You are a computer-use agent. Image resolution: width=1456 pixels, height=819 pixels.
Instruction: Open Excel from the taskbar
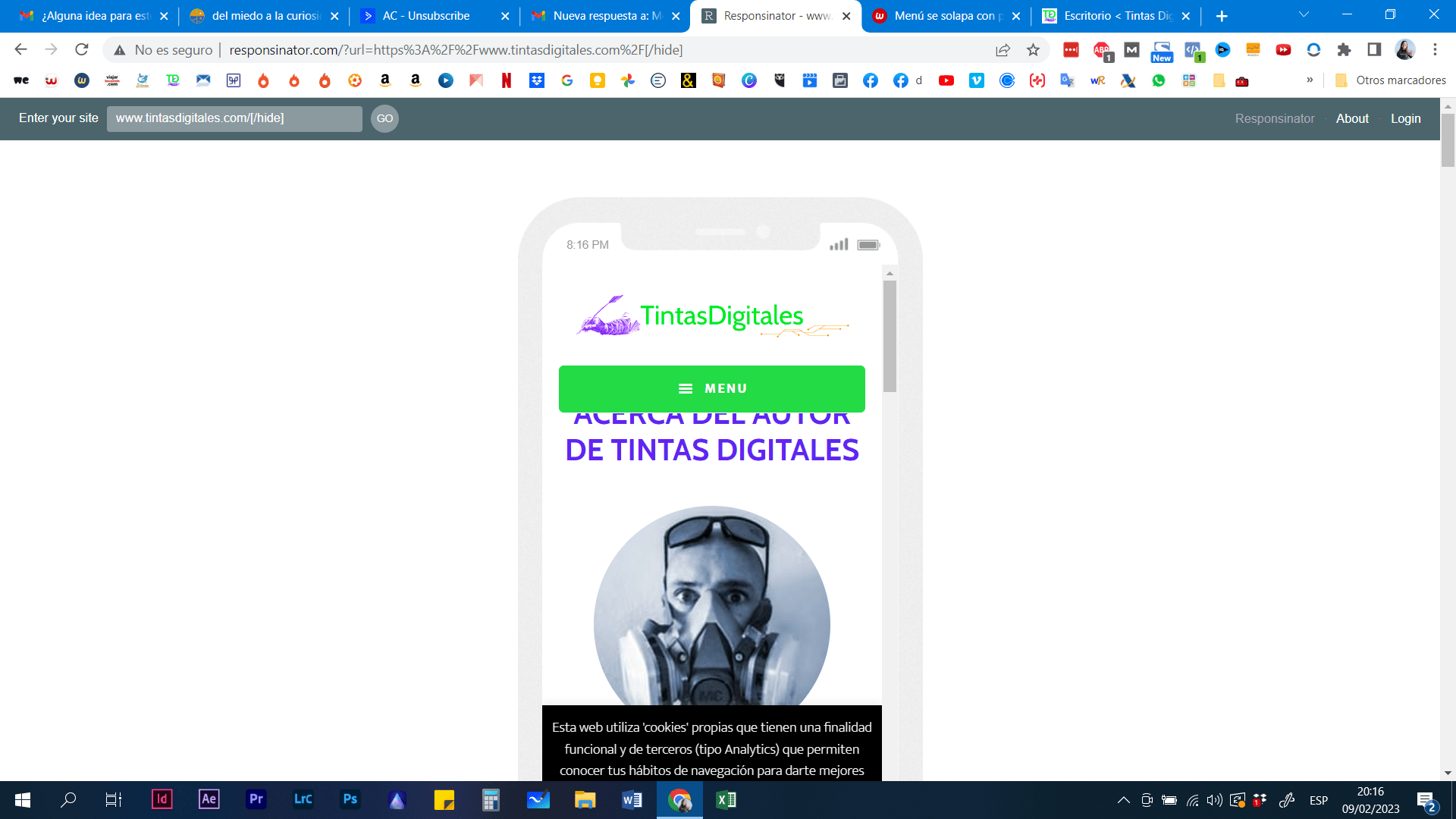[726, 800]
